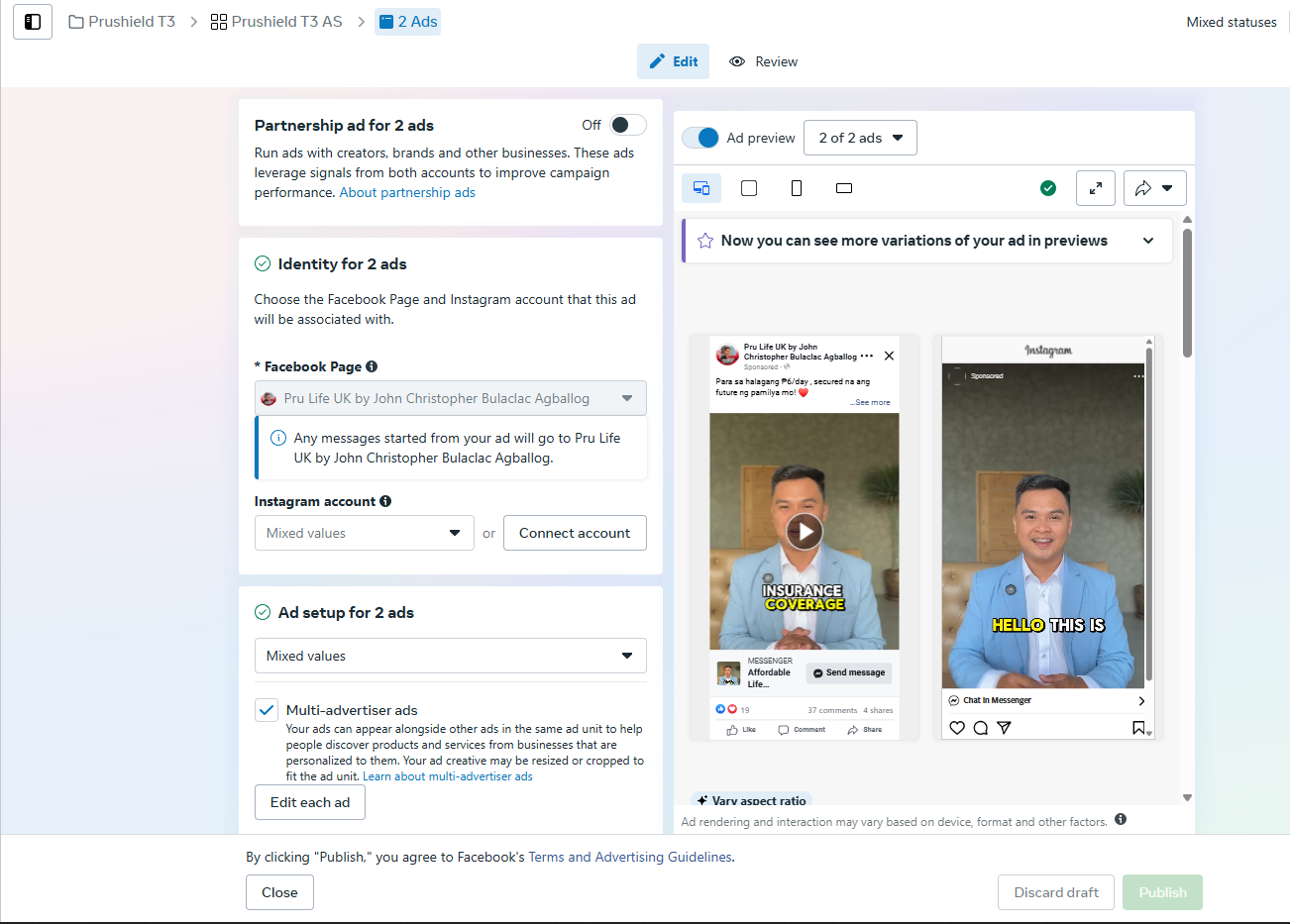This screenshot has height=924, width=1290.
Task: Open three-dot menu on Facebook ad preview
Action: (x=867, y=356)
